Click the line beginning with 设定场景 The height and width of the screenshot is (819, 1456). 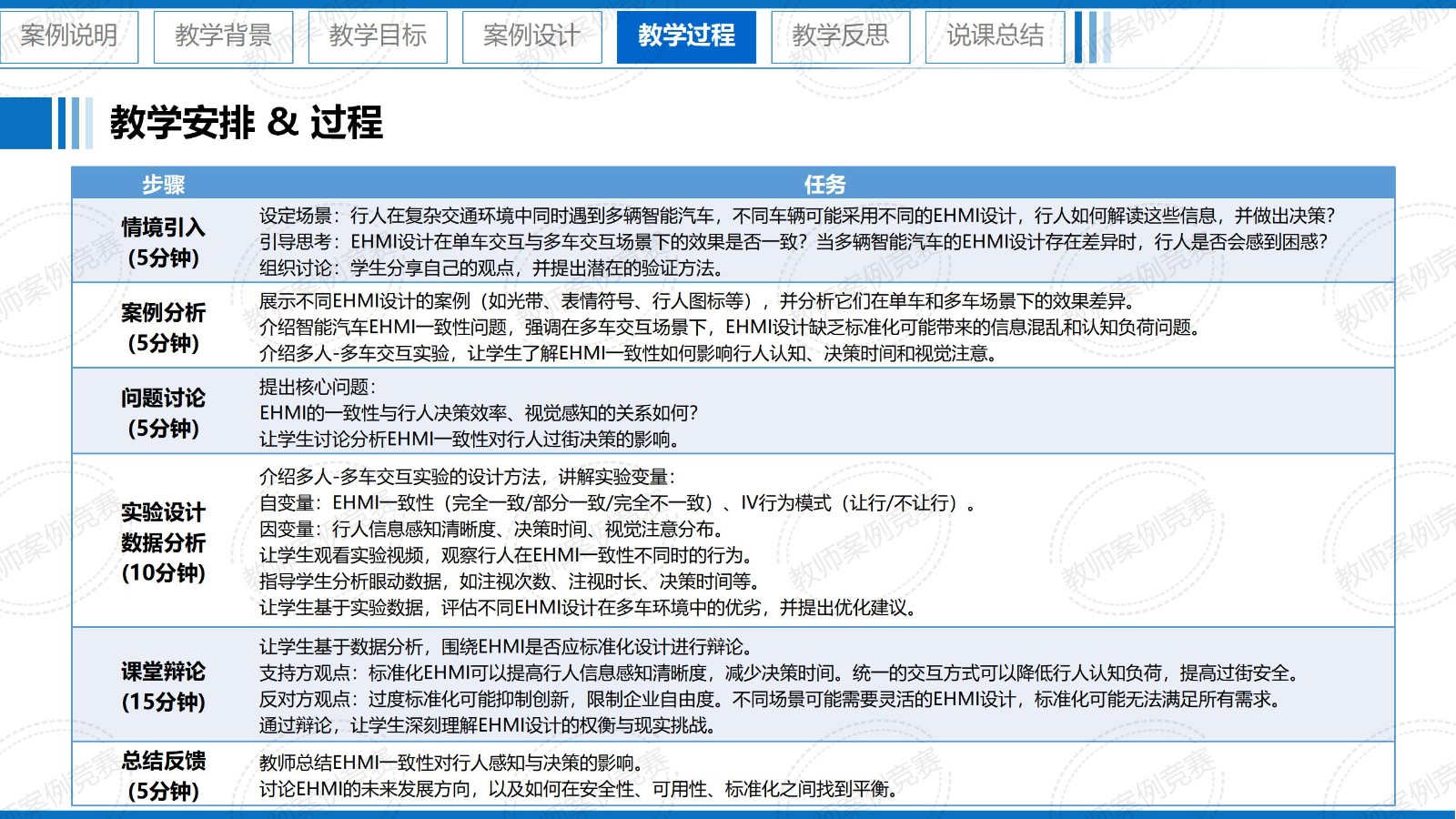(x=796, y=216)
